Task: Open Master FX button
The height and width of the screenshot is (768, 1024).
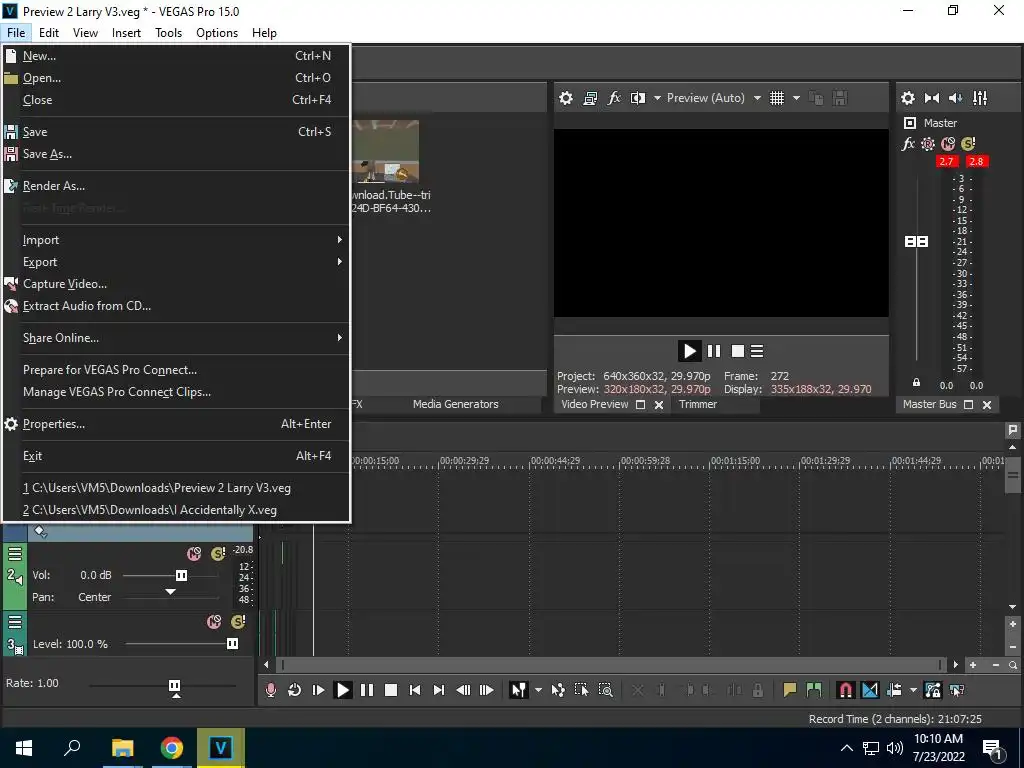Action: coord(908,144)
